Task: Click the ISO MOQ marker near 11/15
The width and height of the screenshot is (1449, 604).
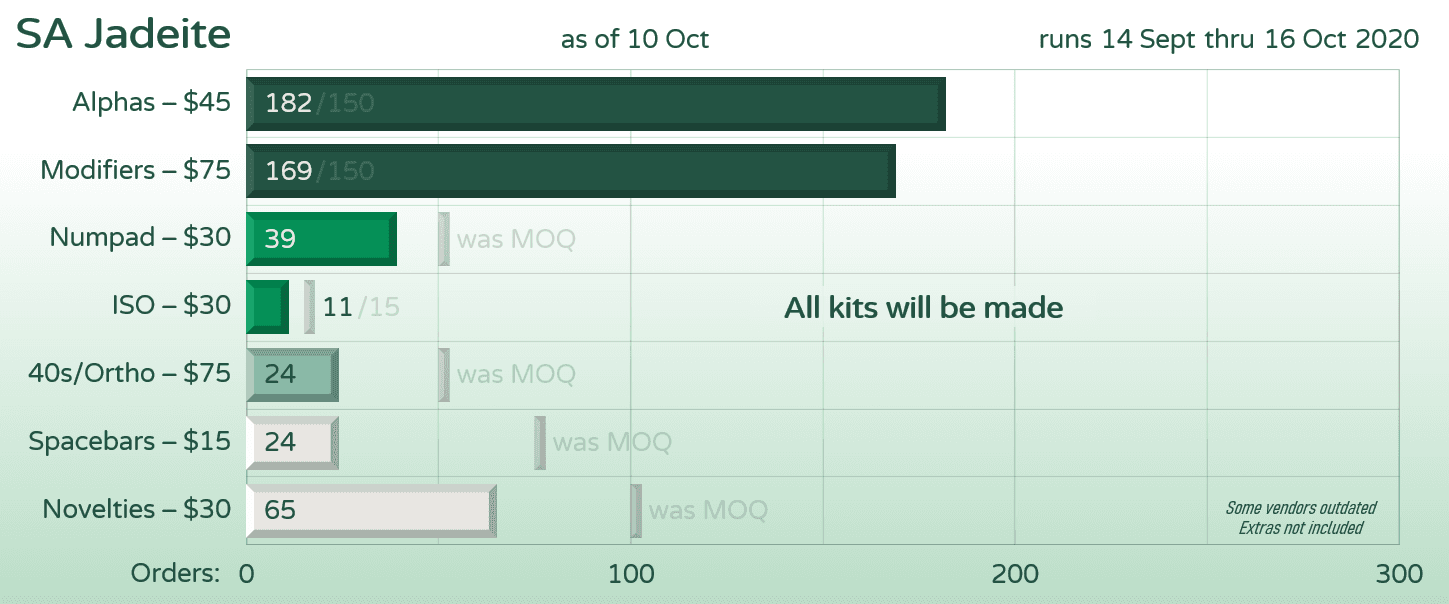Action: coord(309,306)
